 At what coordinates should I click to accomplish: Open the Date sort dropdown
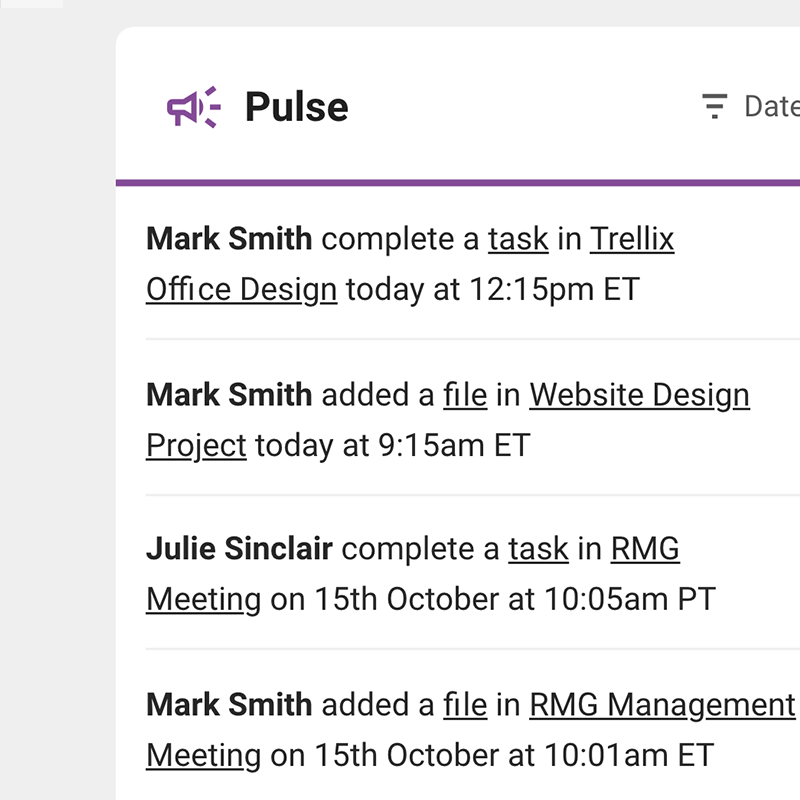coord(771,106)
